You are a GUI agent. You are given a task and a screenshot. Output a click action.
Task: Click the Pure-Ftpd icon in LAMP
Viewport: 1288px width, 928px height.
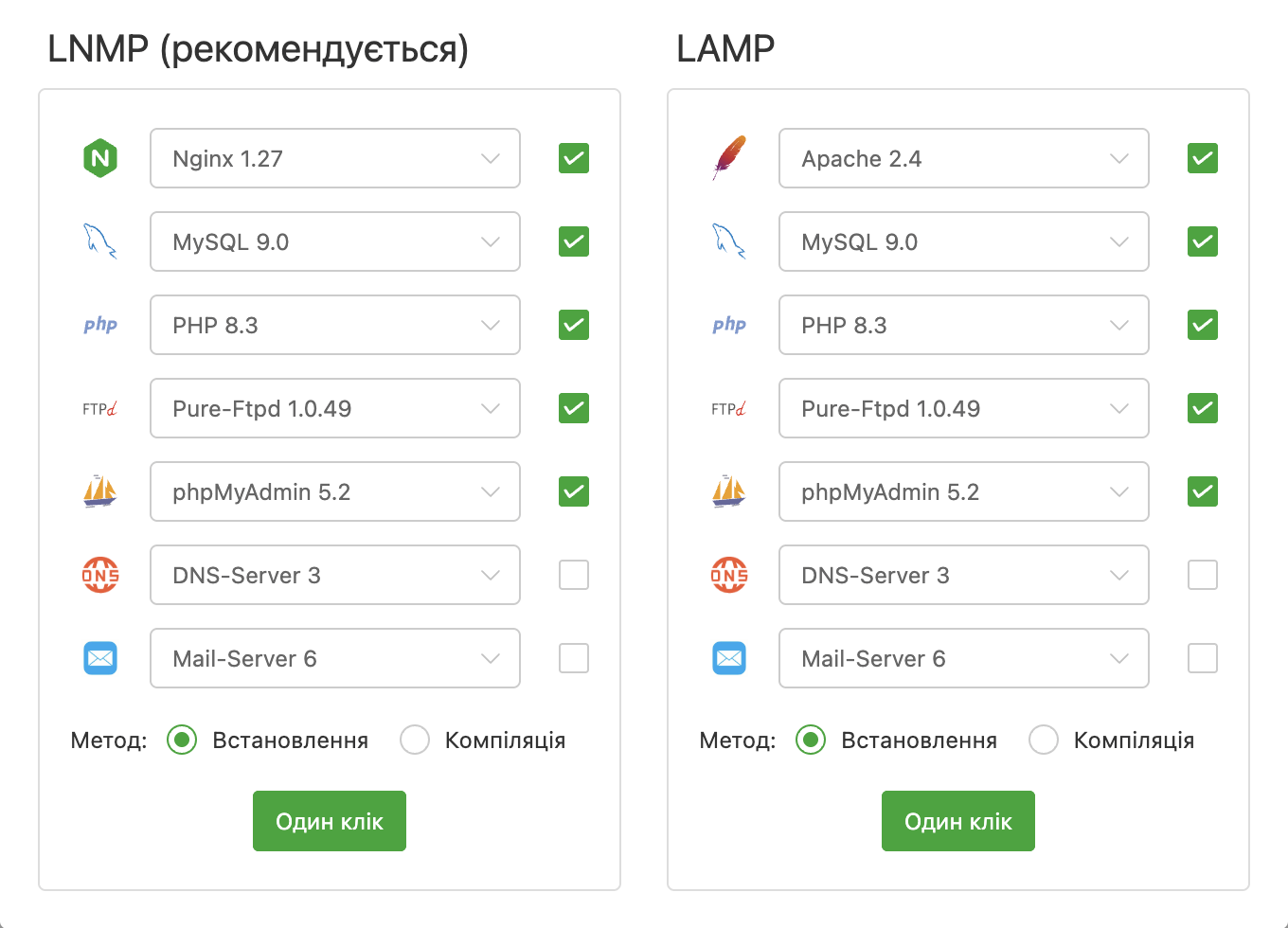click(729, 408)
